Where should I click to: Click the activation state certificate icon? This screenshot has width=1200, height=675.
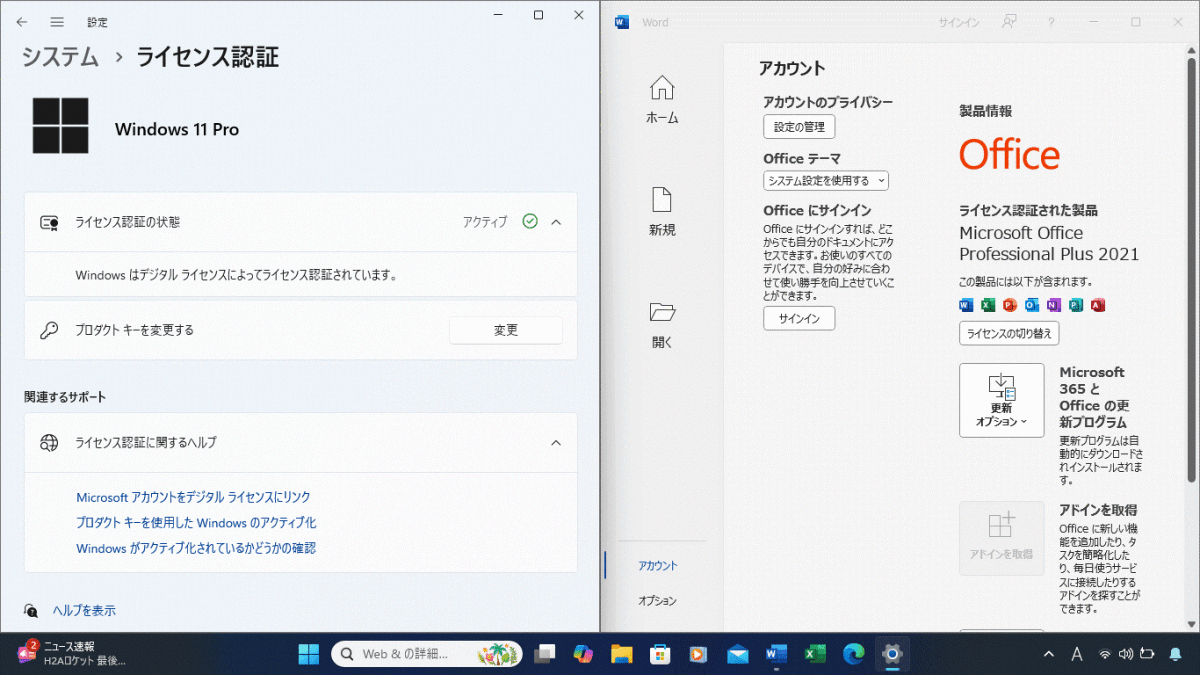pos(49,222)
